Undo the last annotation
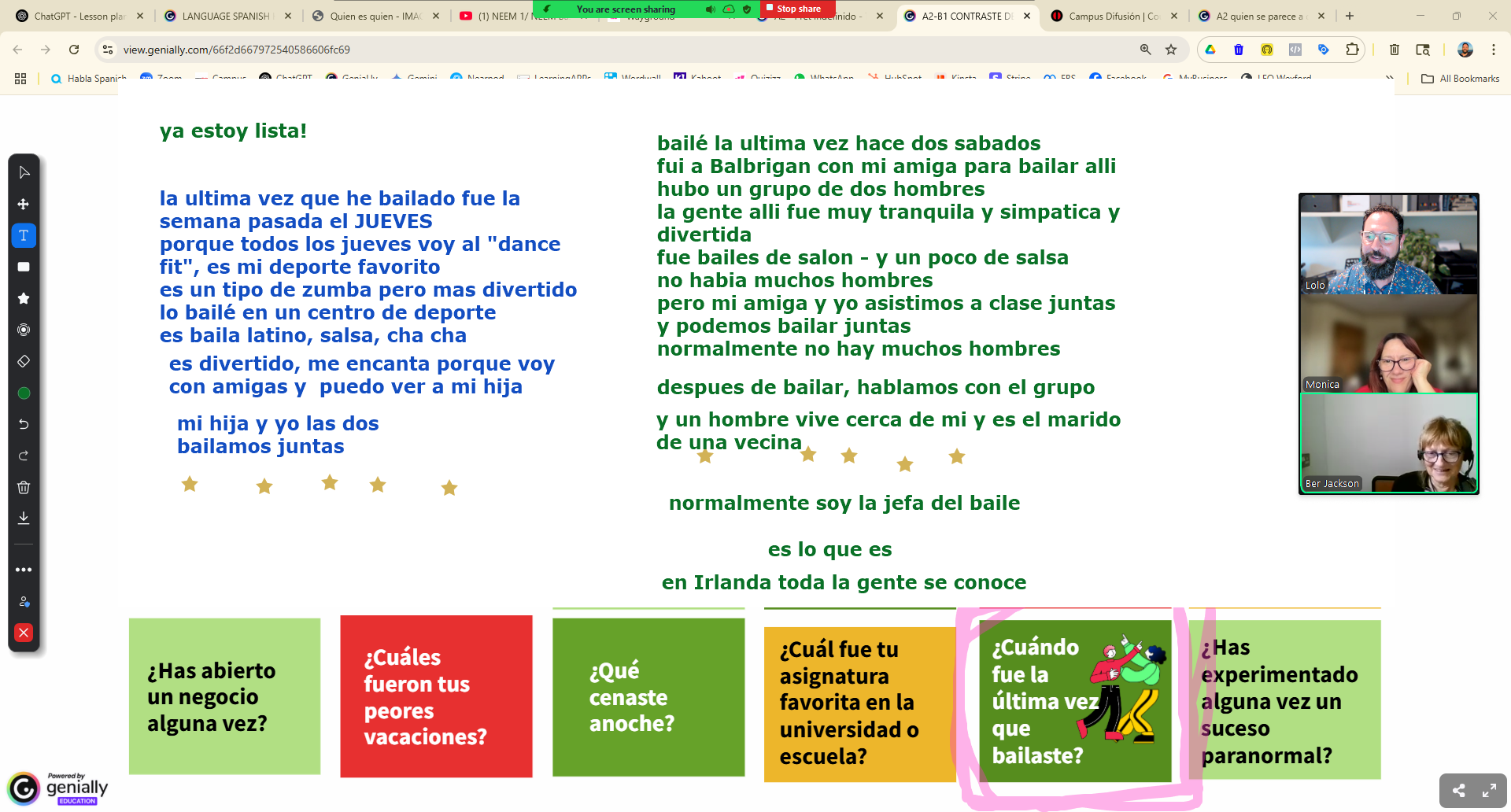The image size is (1511, 812). tap(24, 424)
